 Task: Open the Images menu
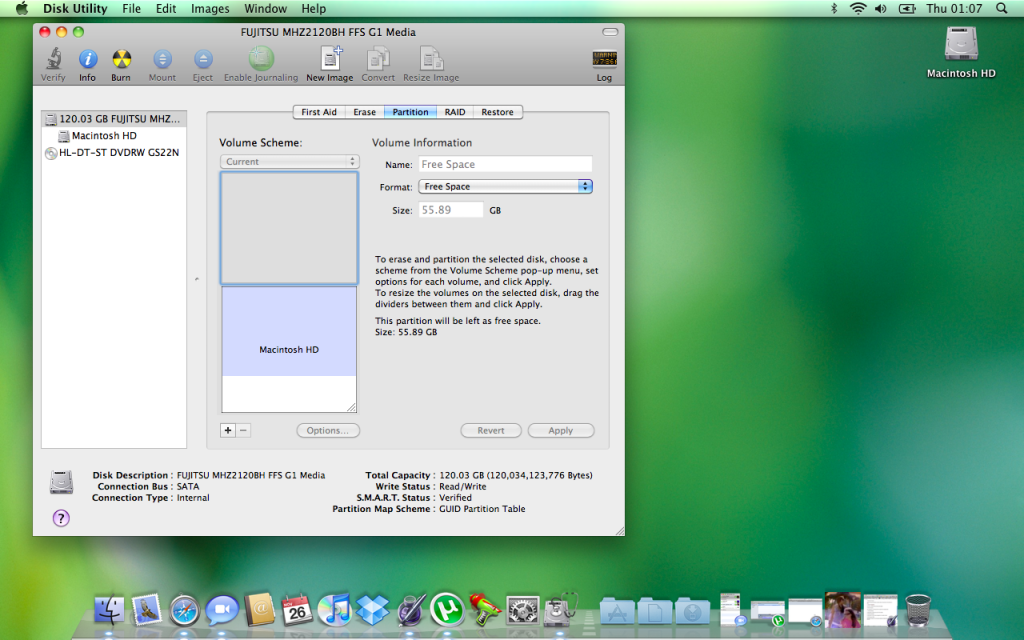point(210,8)
